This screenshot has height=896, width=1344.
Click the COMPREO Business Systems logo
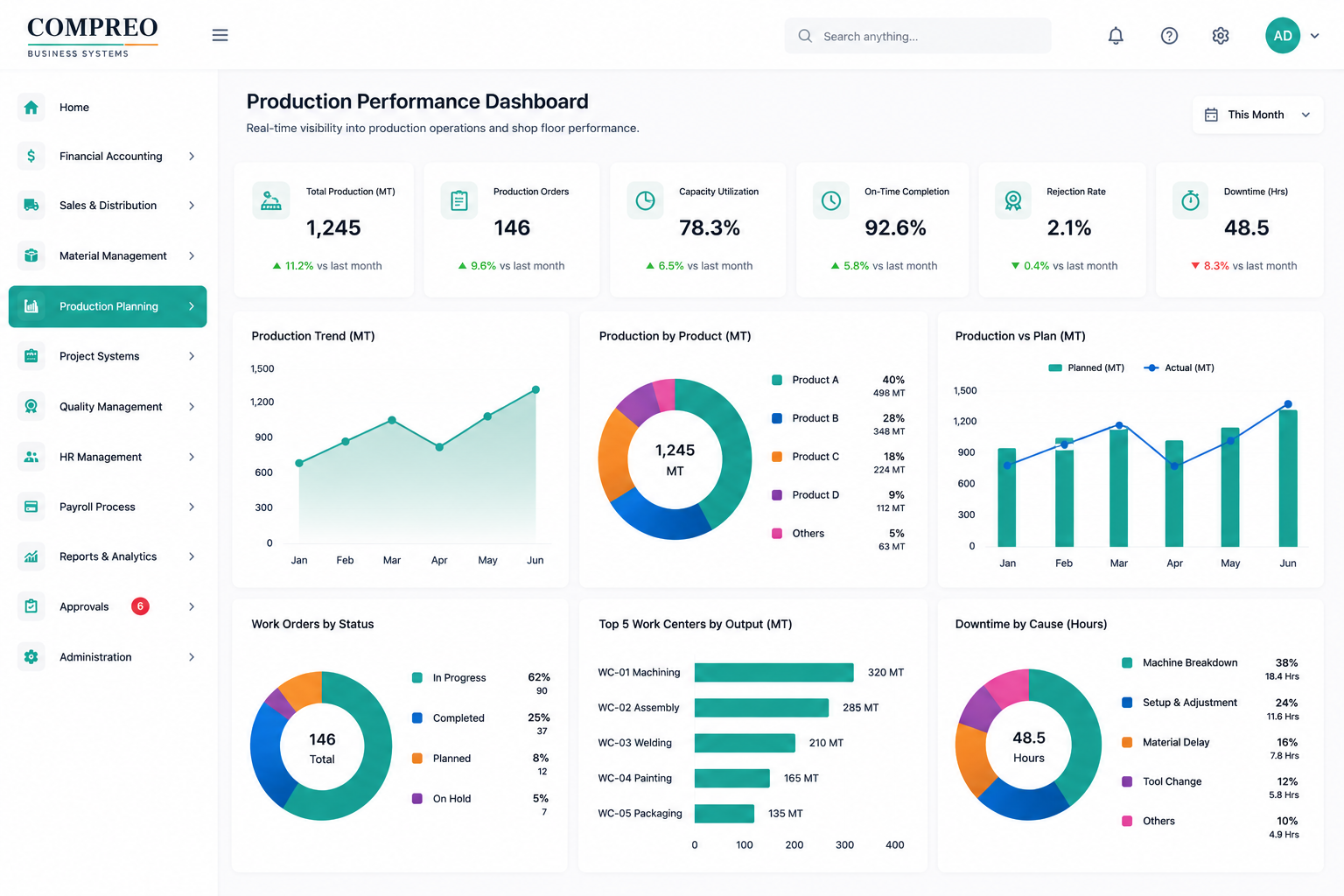pyautogui.click(x=92, y=37)
